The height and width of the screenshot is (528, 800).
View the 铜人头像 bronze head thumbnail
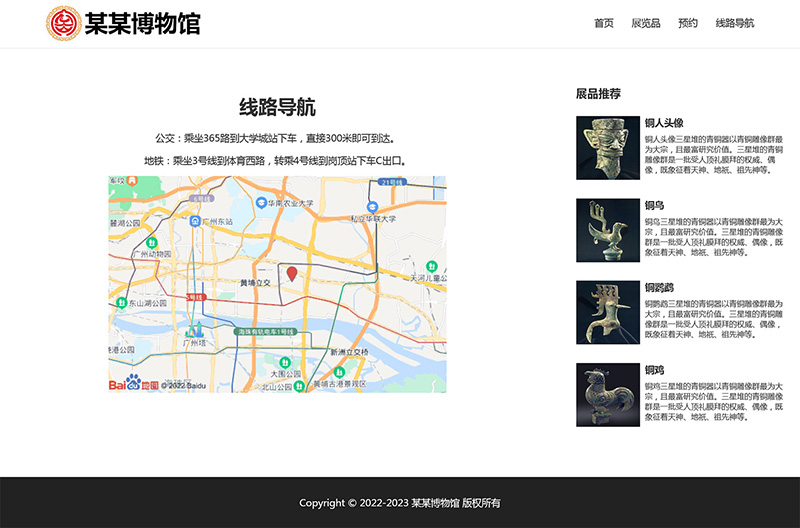point(607,148)
